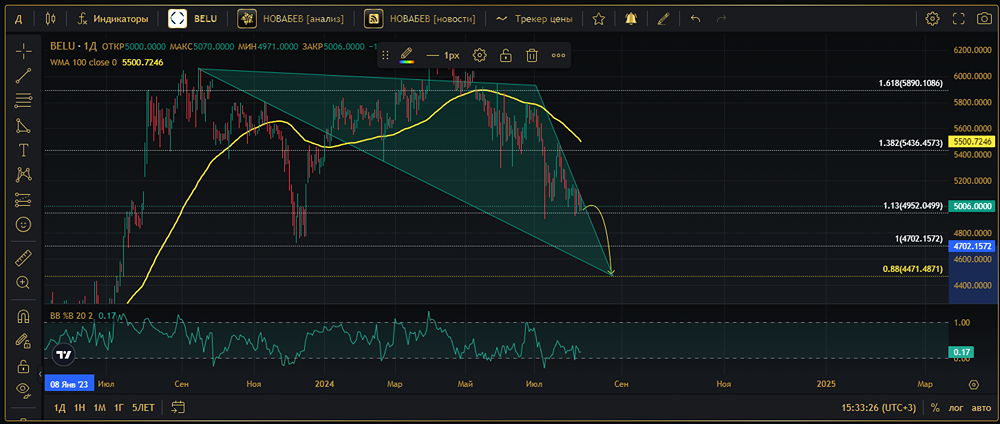1000x424 pixels.
Task: Activate the ruler measure tool
Action: [23, 258]
